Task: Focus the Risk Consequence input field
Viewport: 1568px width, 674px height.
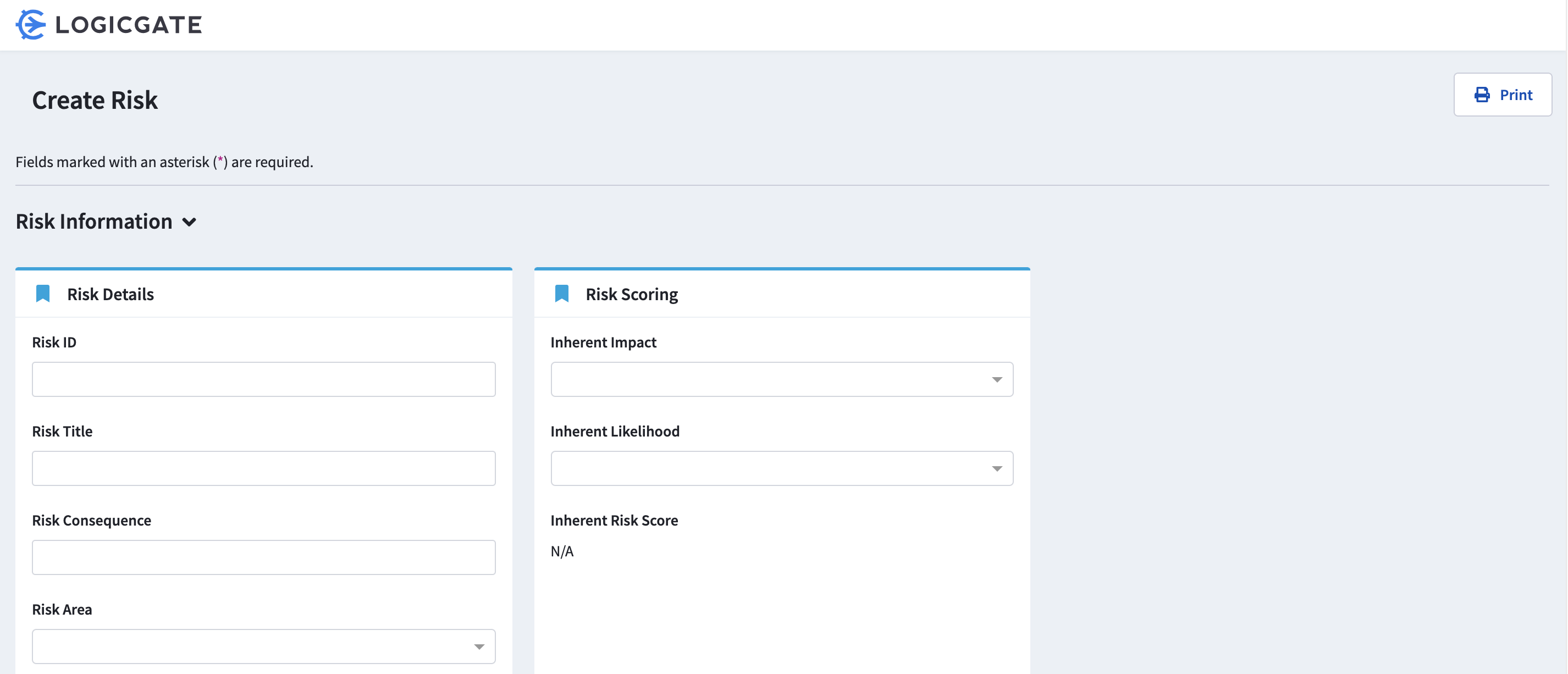Action: [x=263, y=557]
